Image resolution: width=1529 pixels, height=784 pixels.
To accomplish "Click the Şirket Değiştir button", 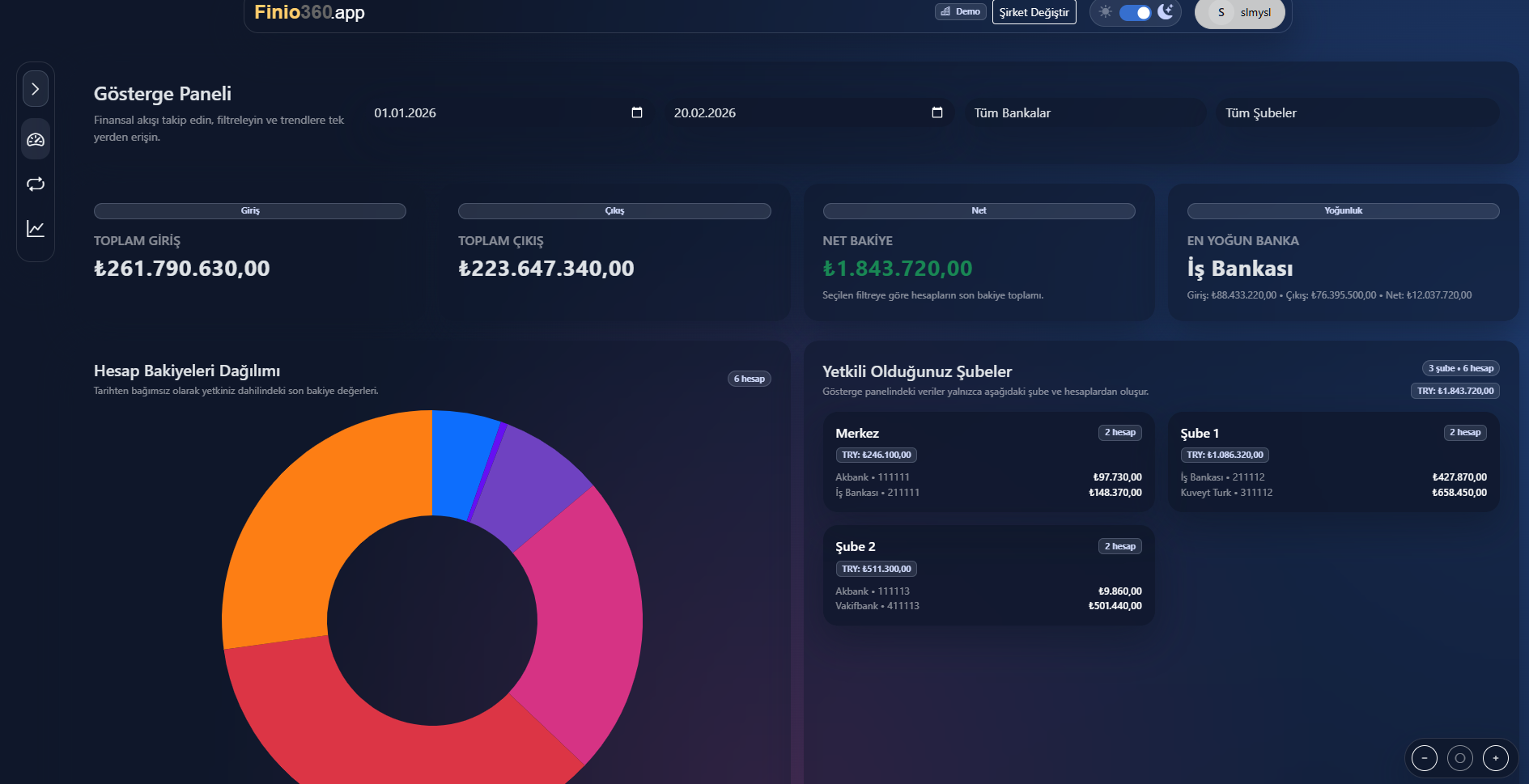I will [1034, 12].
